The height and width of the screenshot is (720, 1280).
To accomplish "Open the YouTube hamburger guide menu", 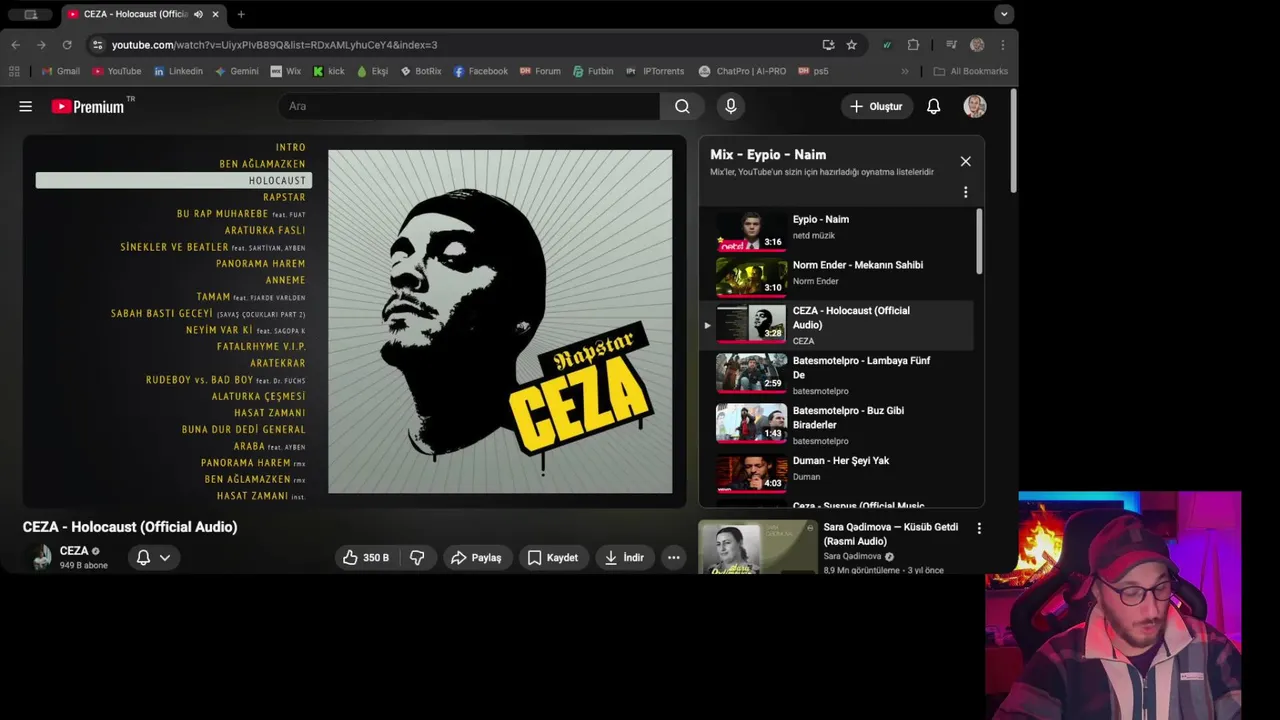I will (x=26, y=106).
